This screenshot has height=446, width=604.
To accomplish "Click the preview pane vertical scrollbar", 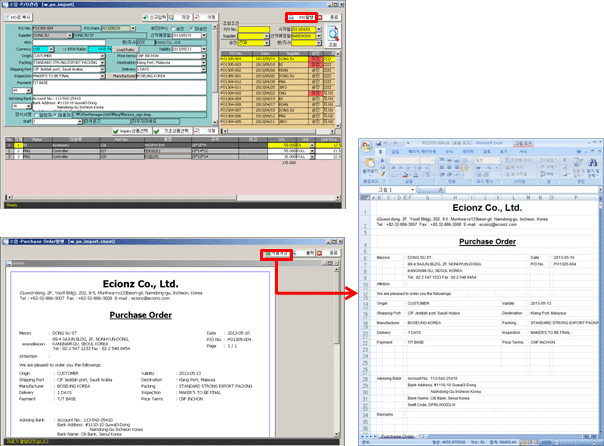I will (336, 350).
